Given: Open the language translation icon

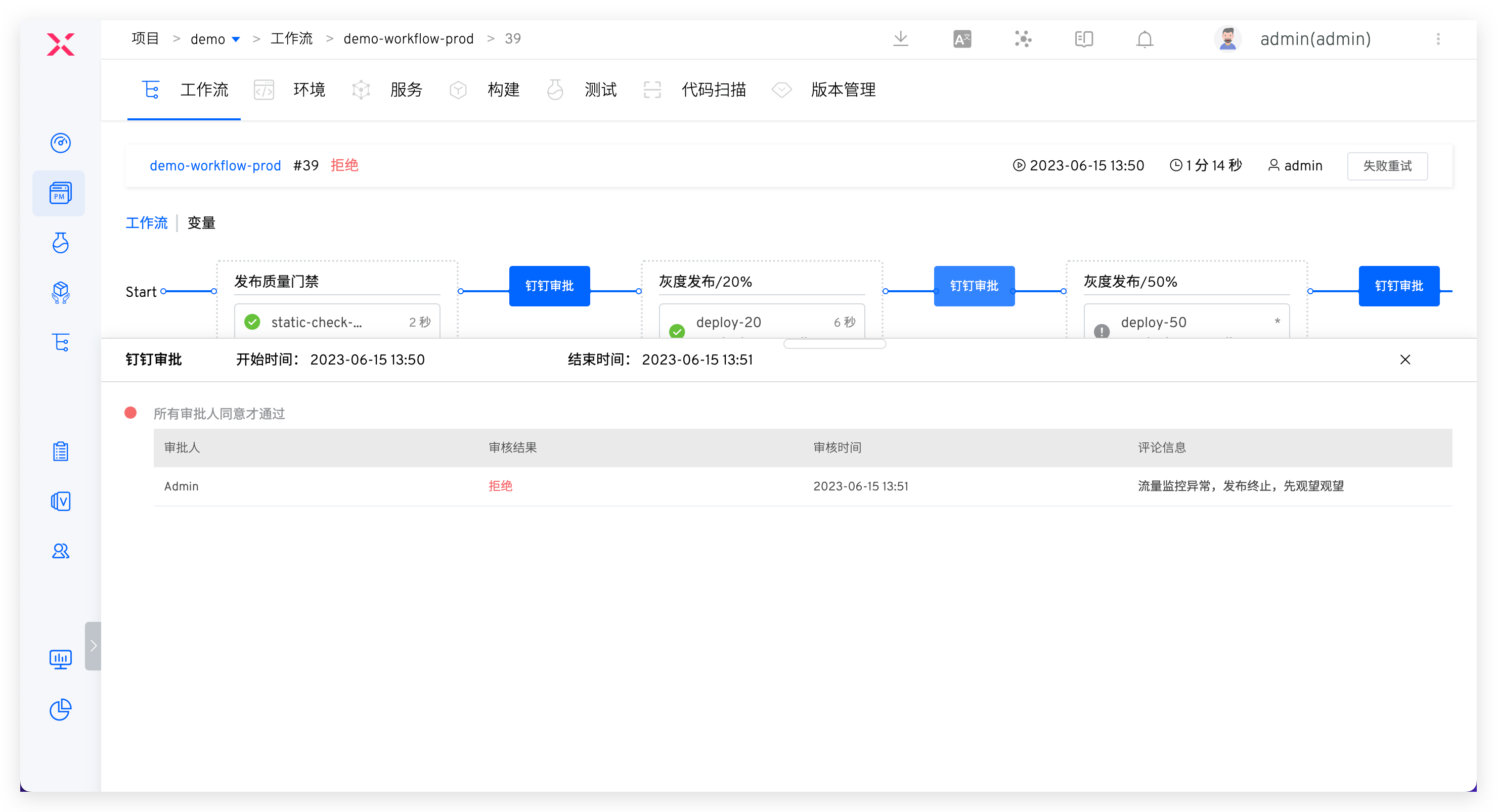Looking at the screenshot, I should (962, 39).
